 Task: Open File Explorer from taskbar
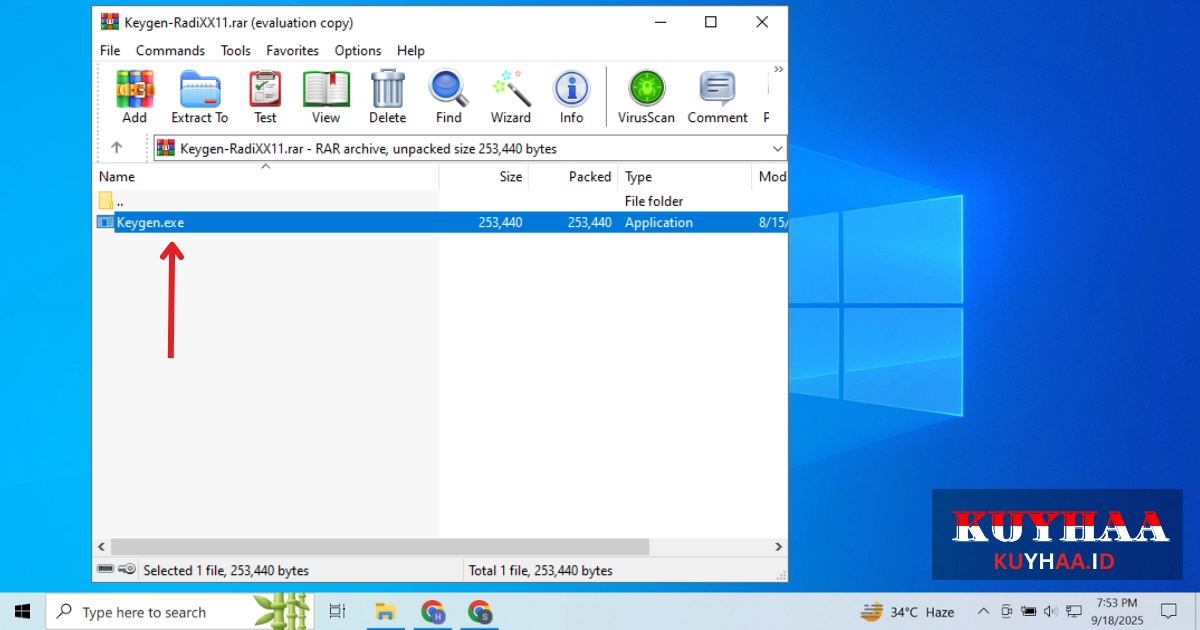(x=384, y=611)
